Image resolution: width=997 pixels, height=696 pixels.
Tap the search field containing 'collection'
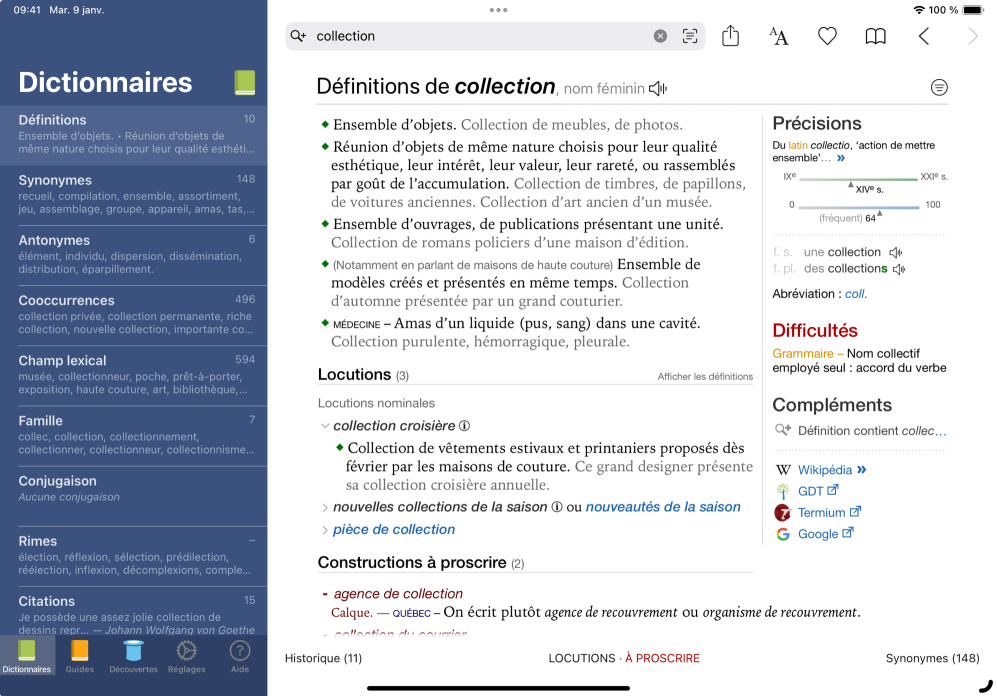coord(480,36)
